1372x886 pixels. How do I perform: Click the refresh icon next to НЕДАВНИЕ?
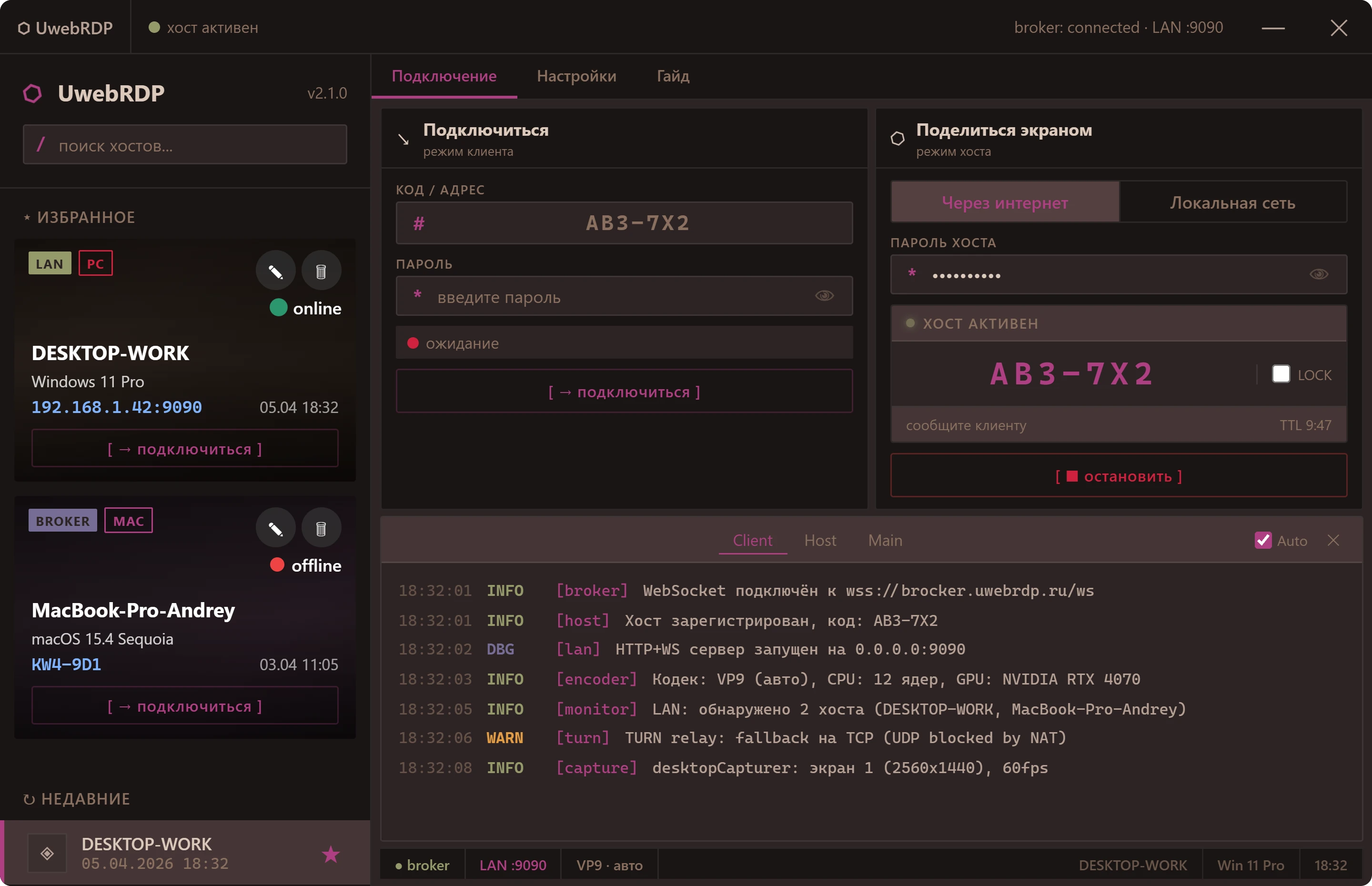coord(29,799)
